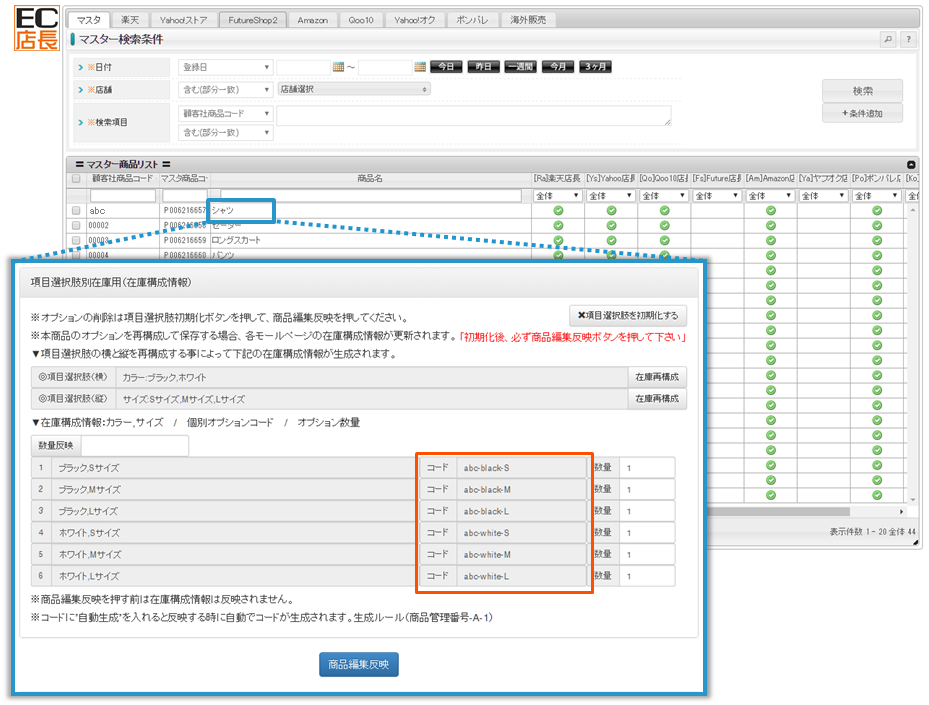This screenshot has height=705, width=929.
Task: Open the 顧客社商品コード search item dropdown
Action: click(225, 114)
